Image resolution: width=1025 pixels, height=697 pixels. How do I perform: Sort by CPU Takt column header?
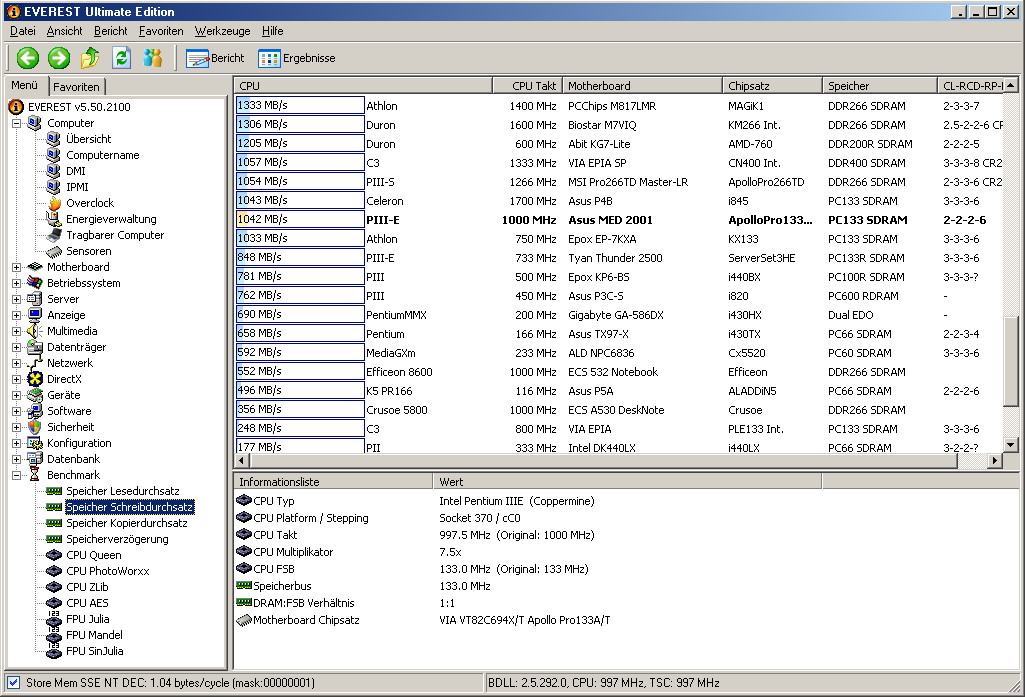click(527, 86)
